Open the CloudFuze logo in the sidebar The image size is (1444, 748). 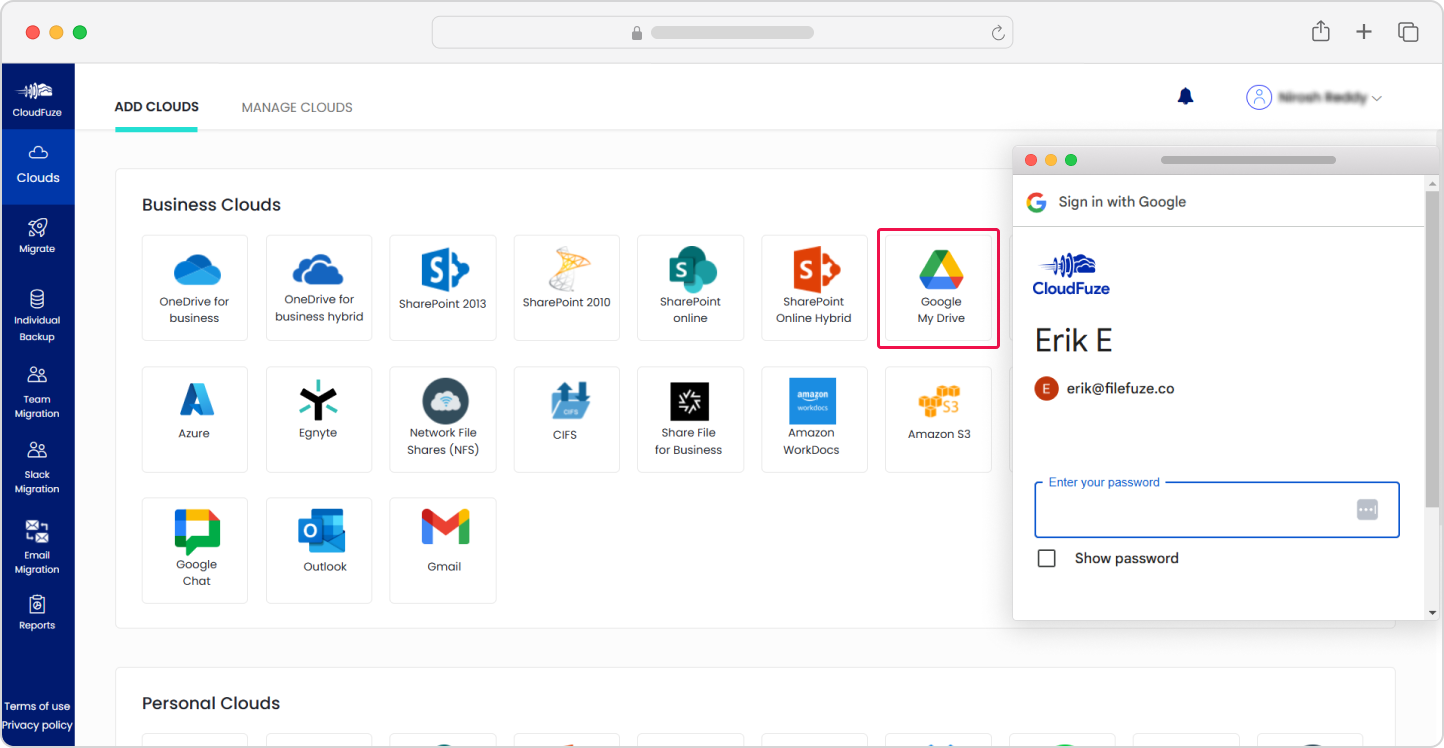(x=37, y=98)
